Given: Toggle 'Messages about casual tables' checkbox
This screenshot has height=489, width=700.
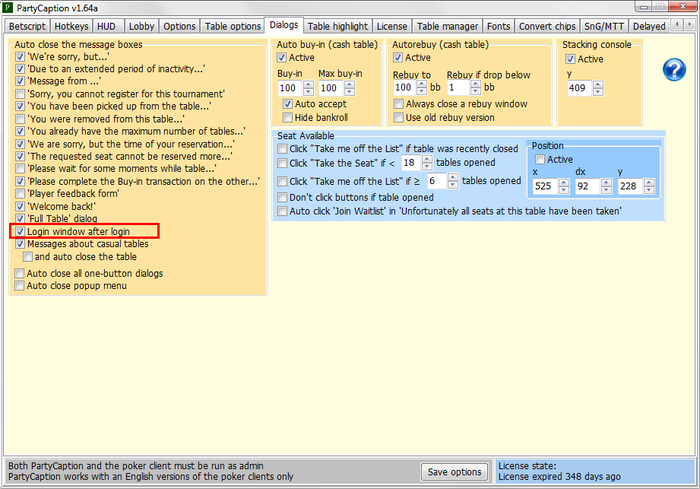Looking at the screenshot, I should click(20, 244).
